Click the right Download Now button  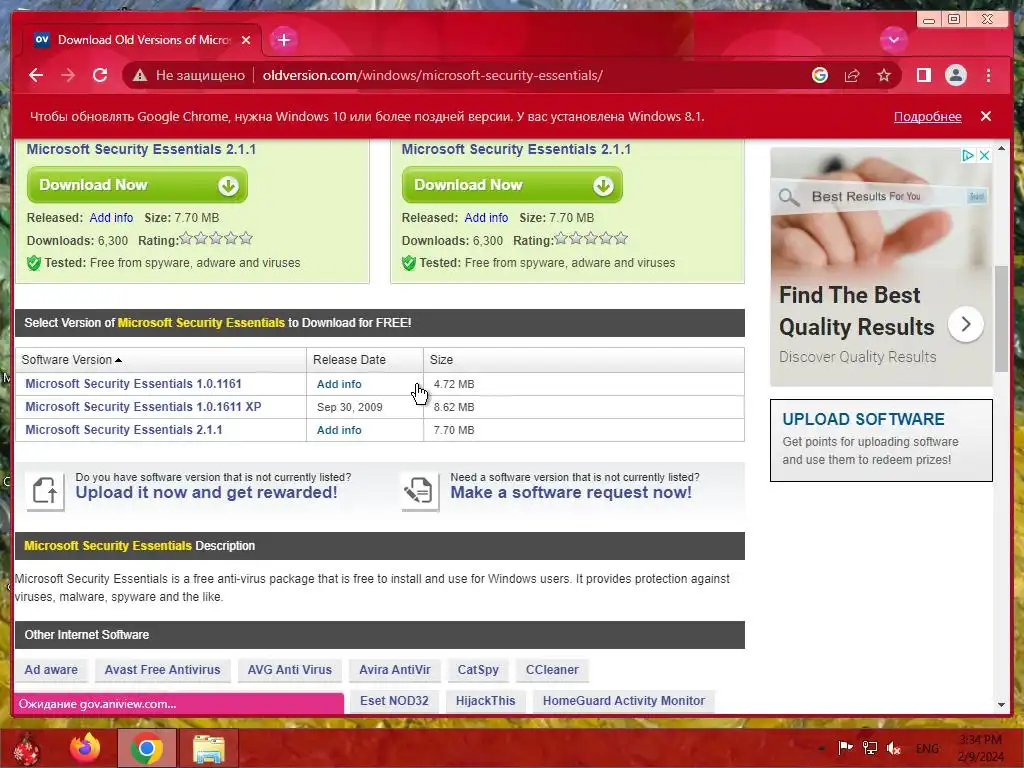[x=512, y=185]
